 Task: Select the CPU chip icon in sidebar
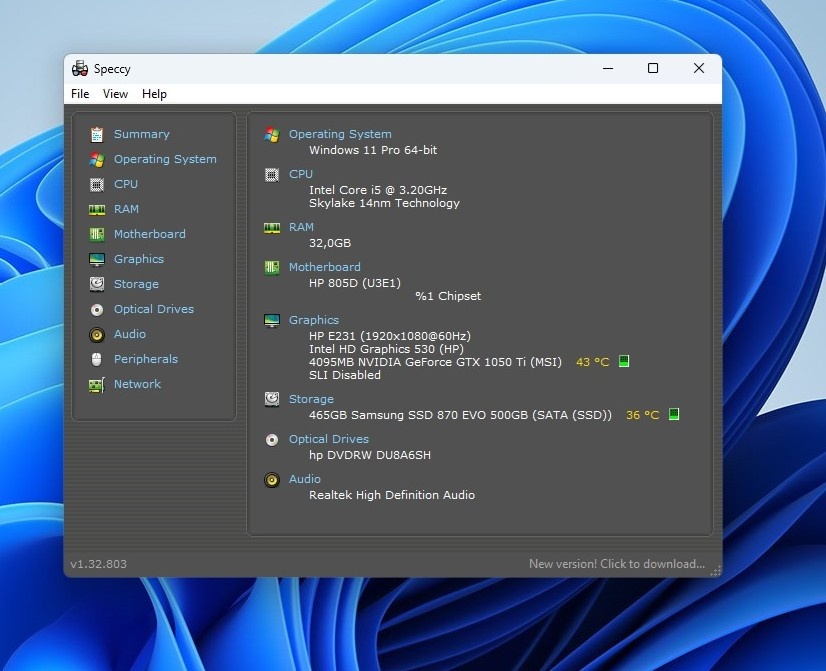pyautogui.click(x=97, y=184)
